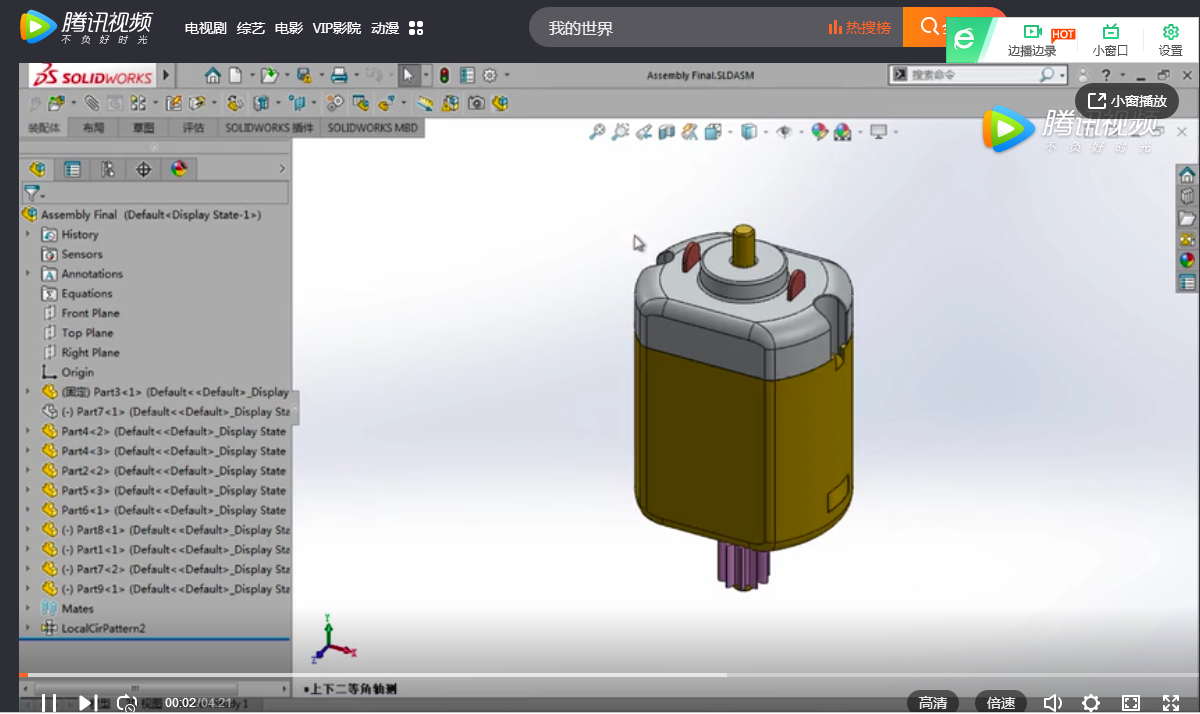Click the SolidWorks Help question mark

click(x=1106, y=75)
